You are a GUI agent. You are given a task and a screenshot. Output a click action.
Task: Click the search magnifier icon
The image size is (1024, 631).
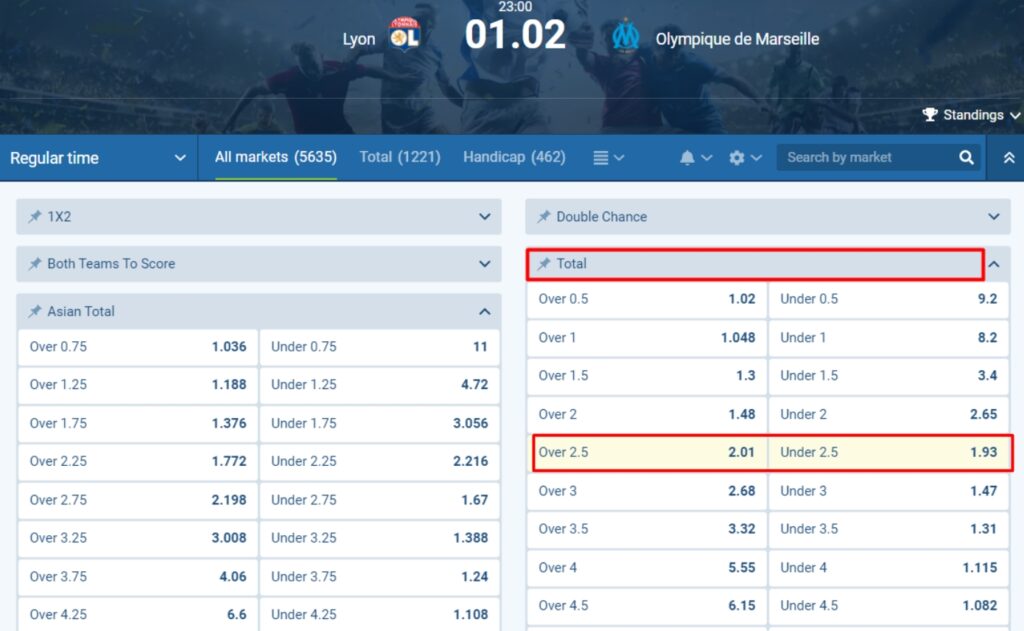point(965,157)
